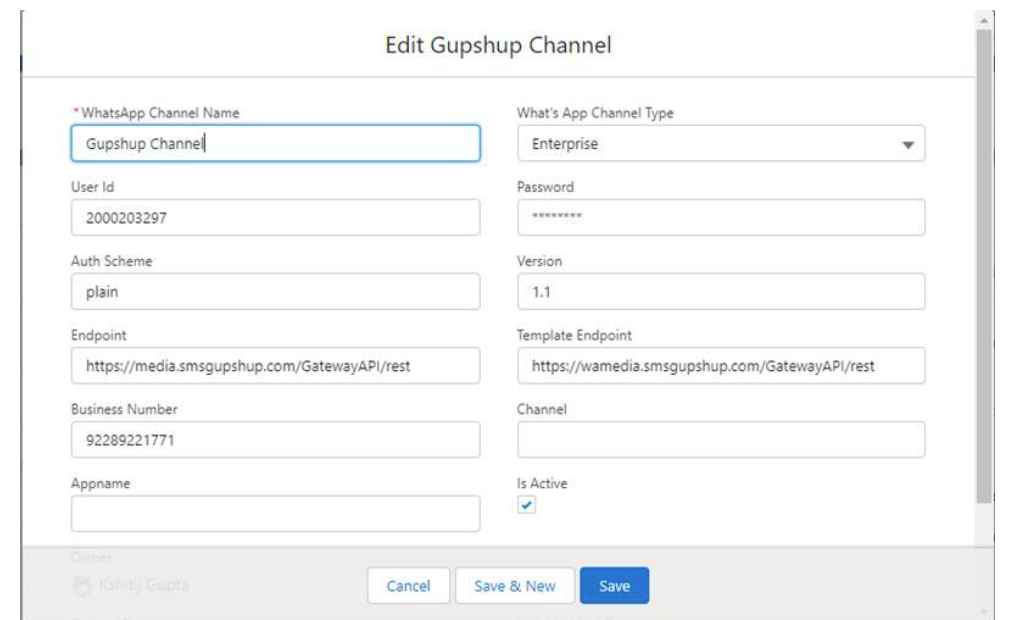Open the What's App Channel Type dropdown

pyautogui.click(x=721, y=144)
